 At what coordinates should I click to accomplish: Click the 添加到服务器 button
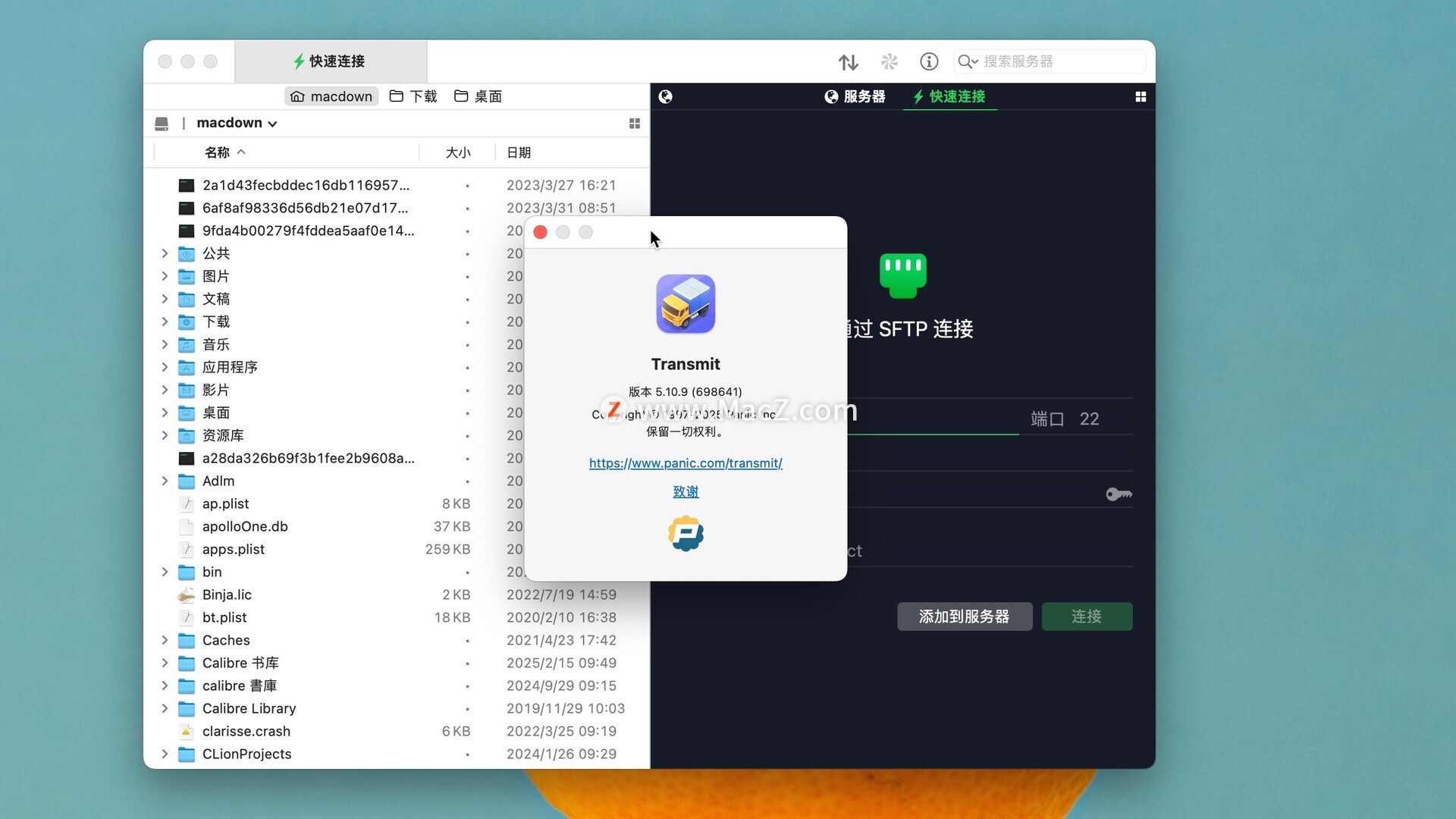(965, 617)
